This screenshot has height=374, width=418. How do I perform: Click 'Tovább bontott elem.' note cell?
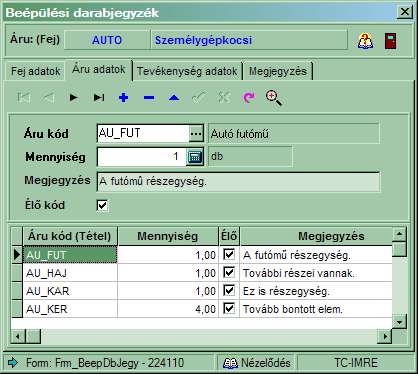[316, 309]
